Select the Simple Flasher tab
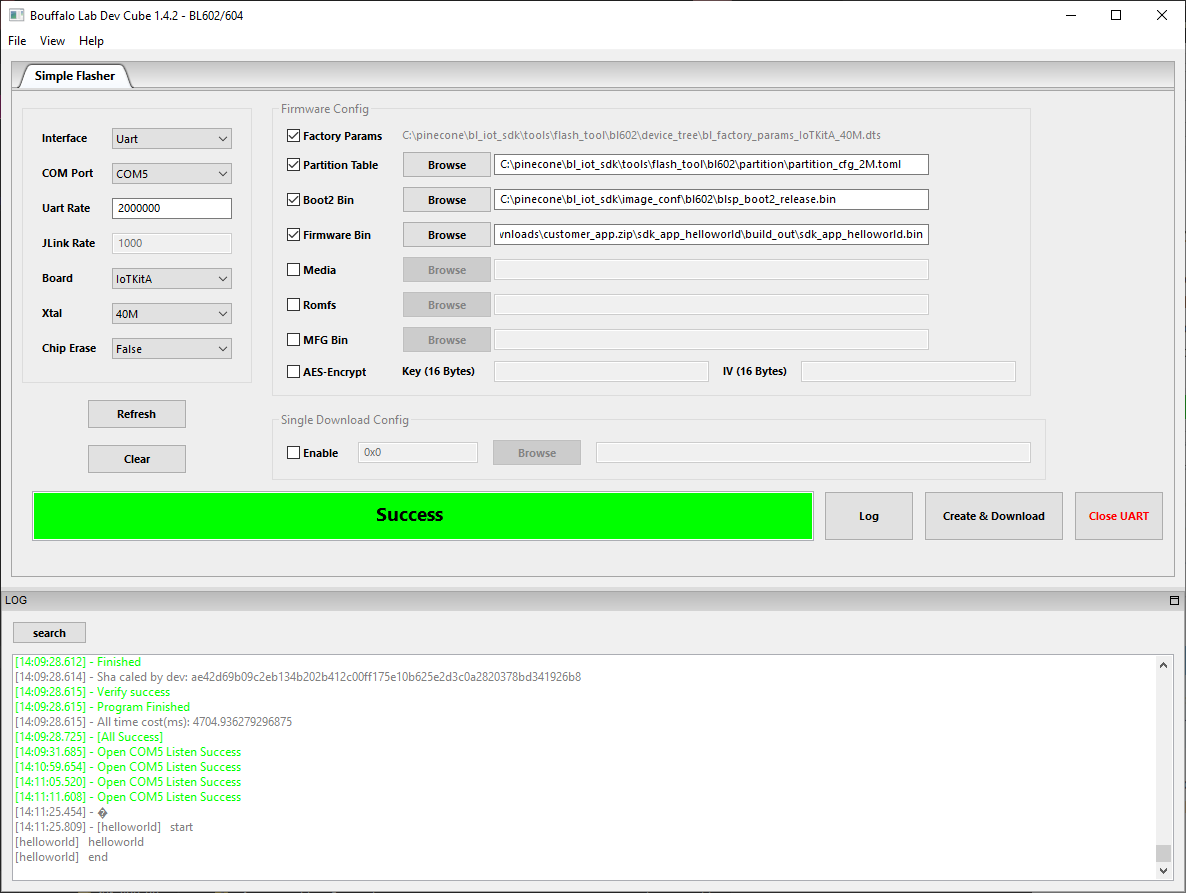The width and height of the screenshot is (1186, 893). point(75,76)
